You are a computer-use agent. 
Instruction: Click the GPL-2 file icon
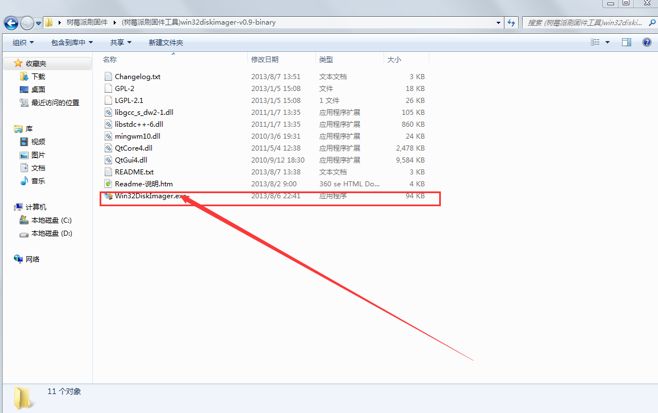point(108,88)
